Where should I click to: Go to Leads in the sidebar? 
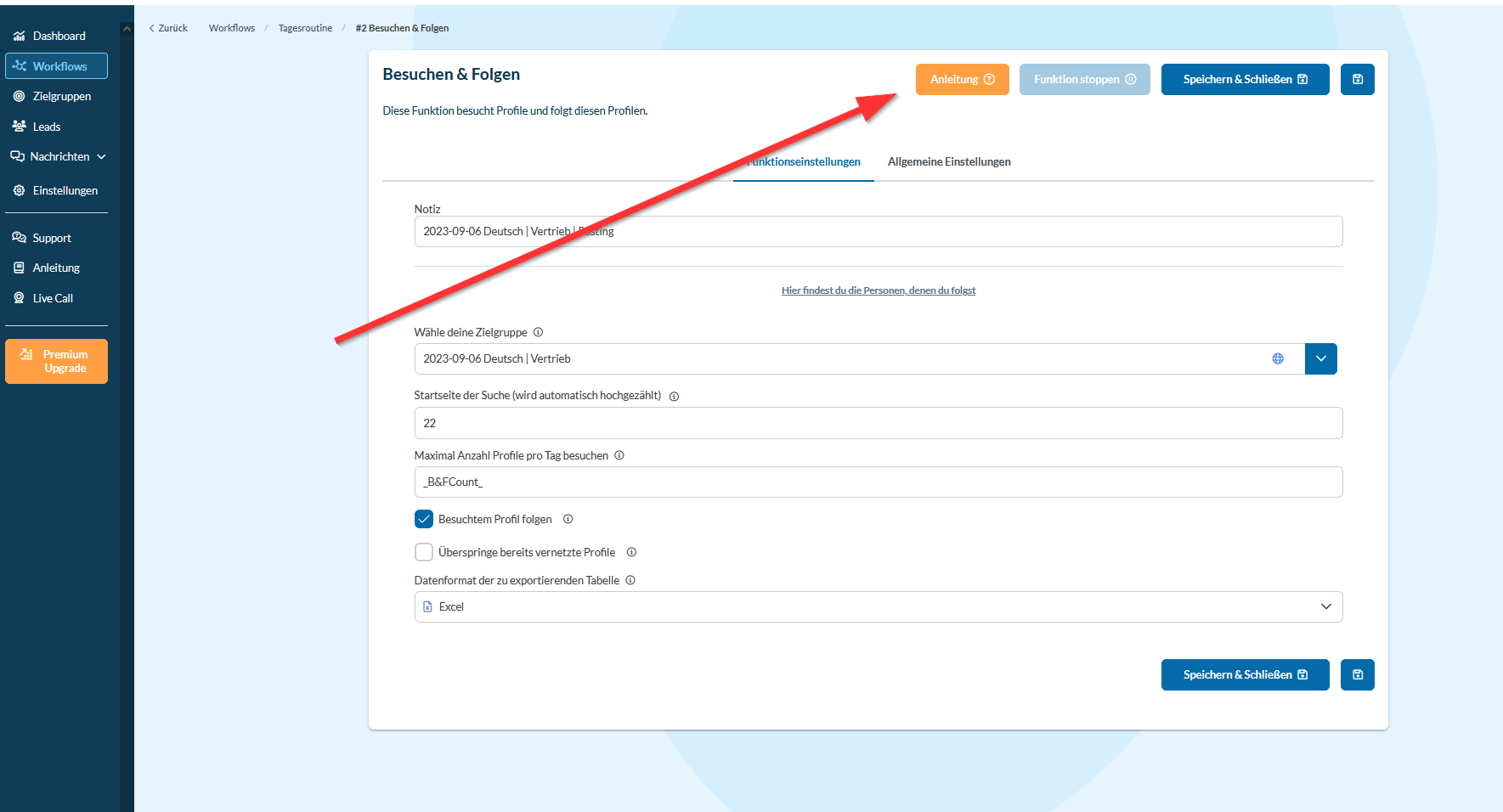point(46,127)
